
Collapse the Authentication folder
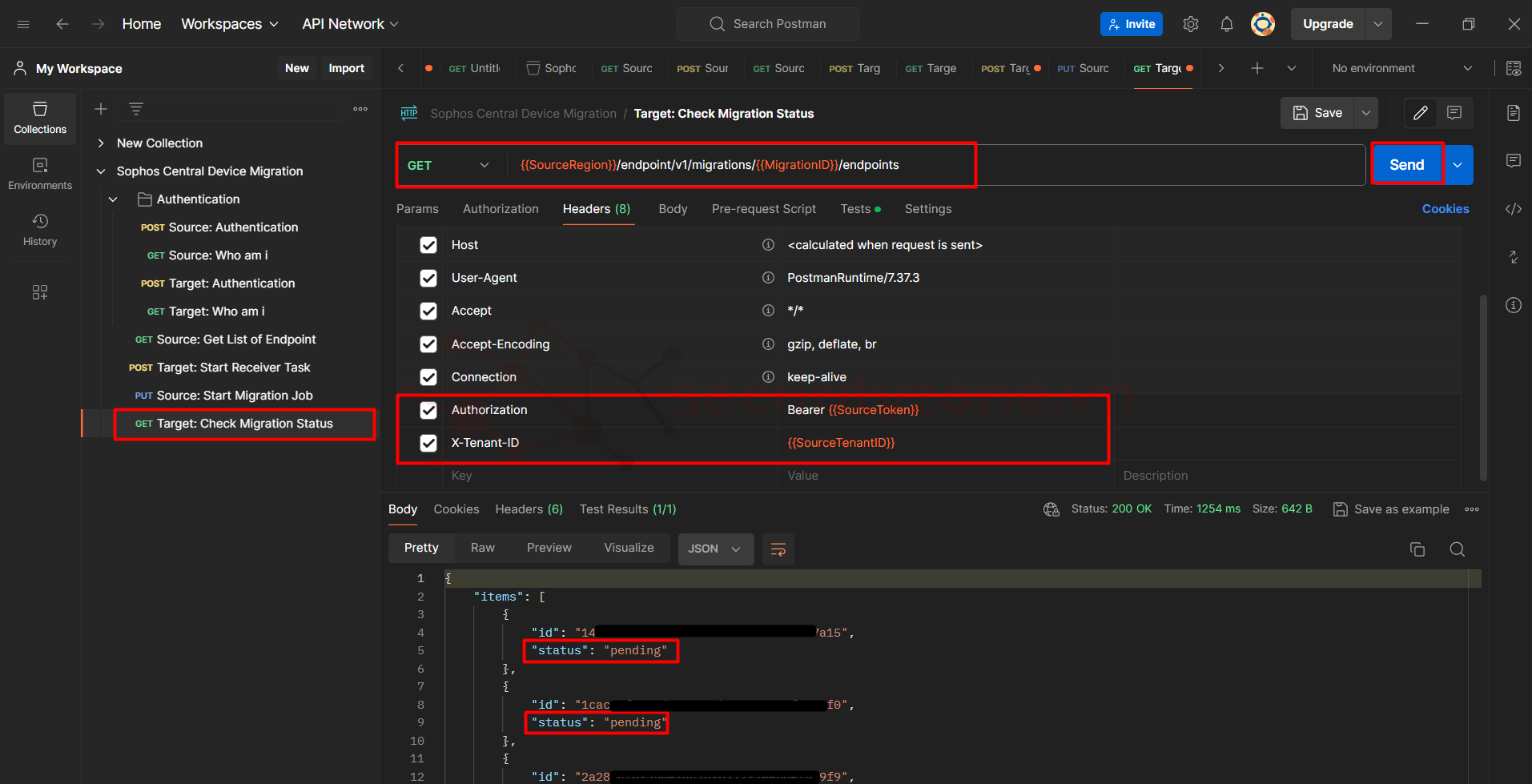point(113,199)
